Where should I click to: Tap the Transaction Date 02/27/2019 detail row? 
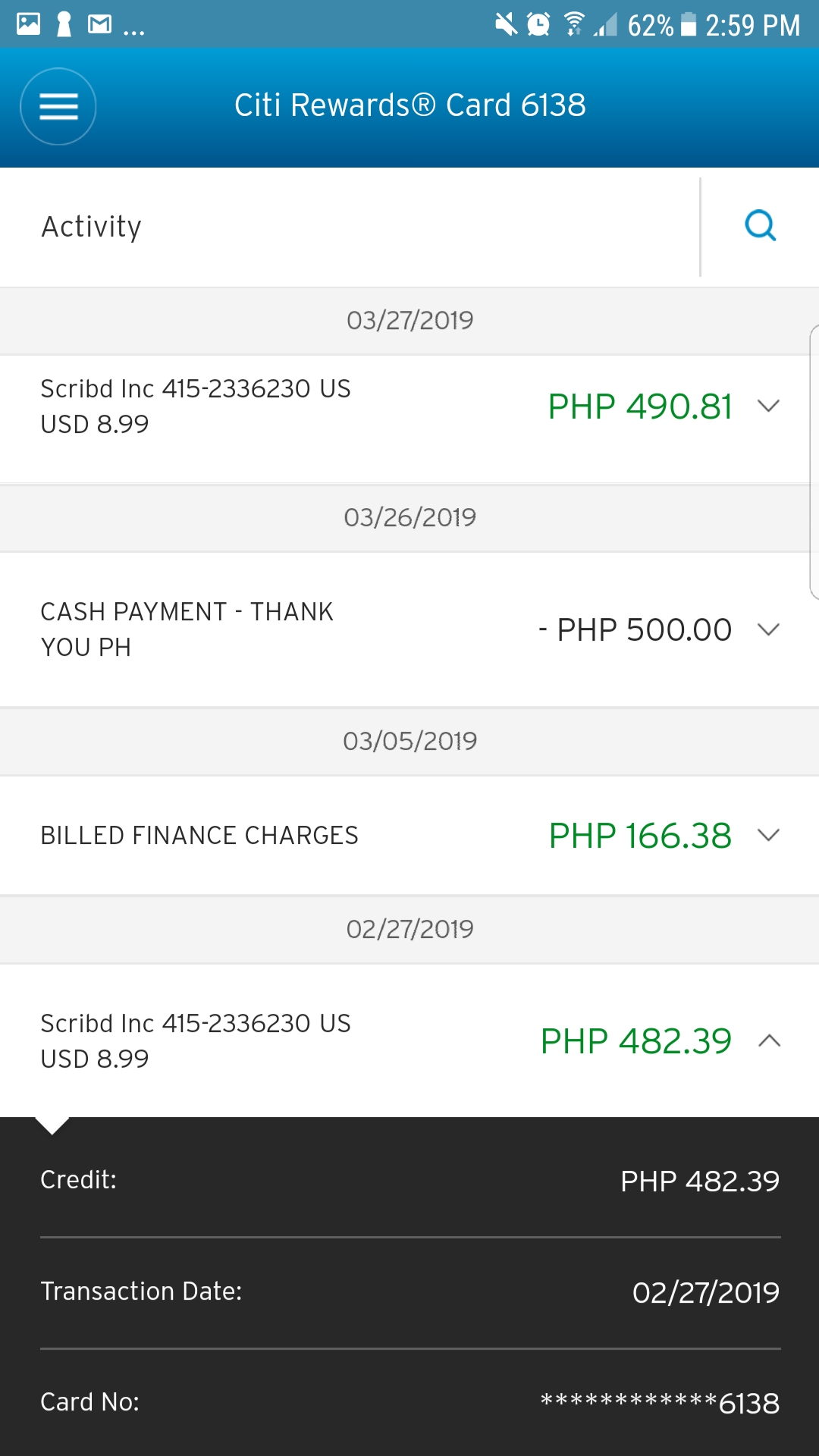point(409,1291)
